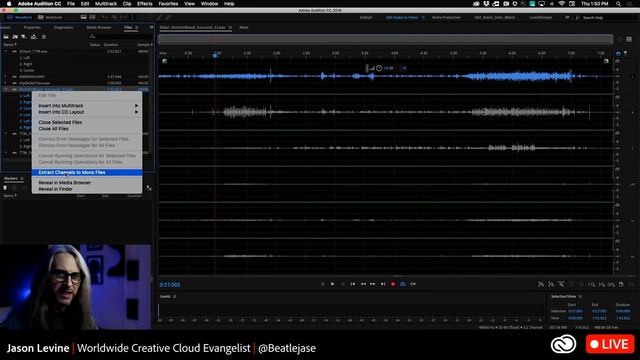Expand Files panel overflow chevrons
Viewport: 640px width, 360px height.
[x=151, y=27]
